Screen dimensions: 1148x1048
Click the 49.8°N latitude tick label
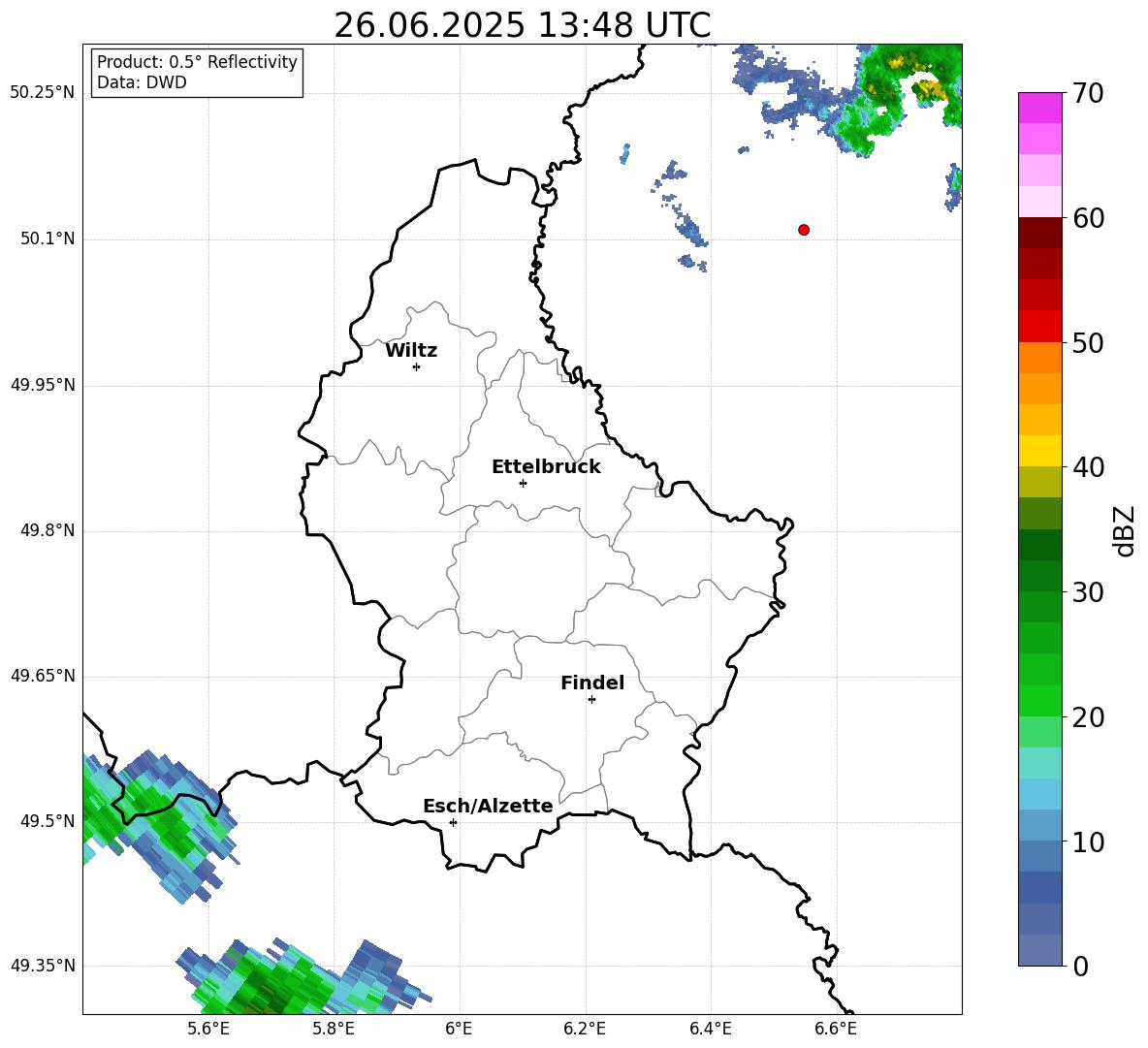coord(48,530)
